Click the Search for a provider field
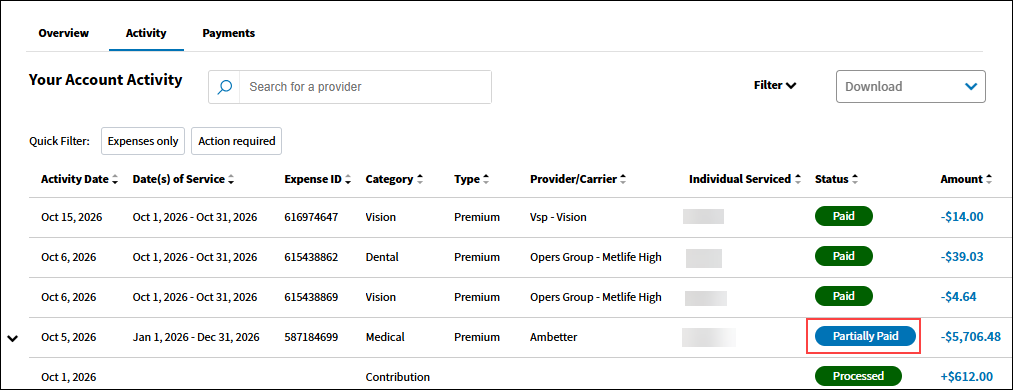Viewport: 1013px width, 390px height. pos(365,87)
